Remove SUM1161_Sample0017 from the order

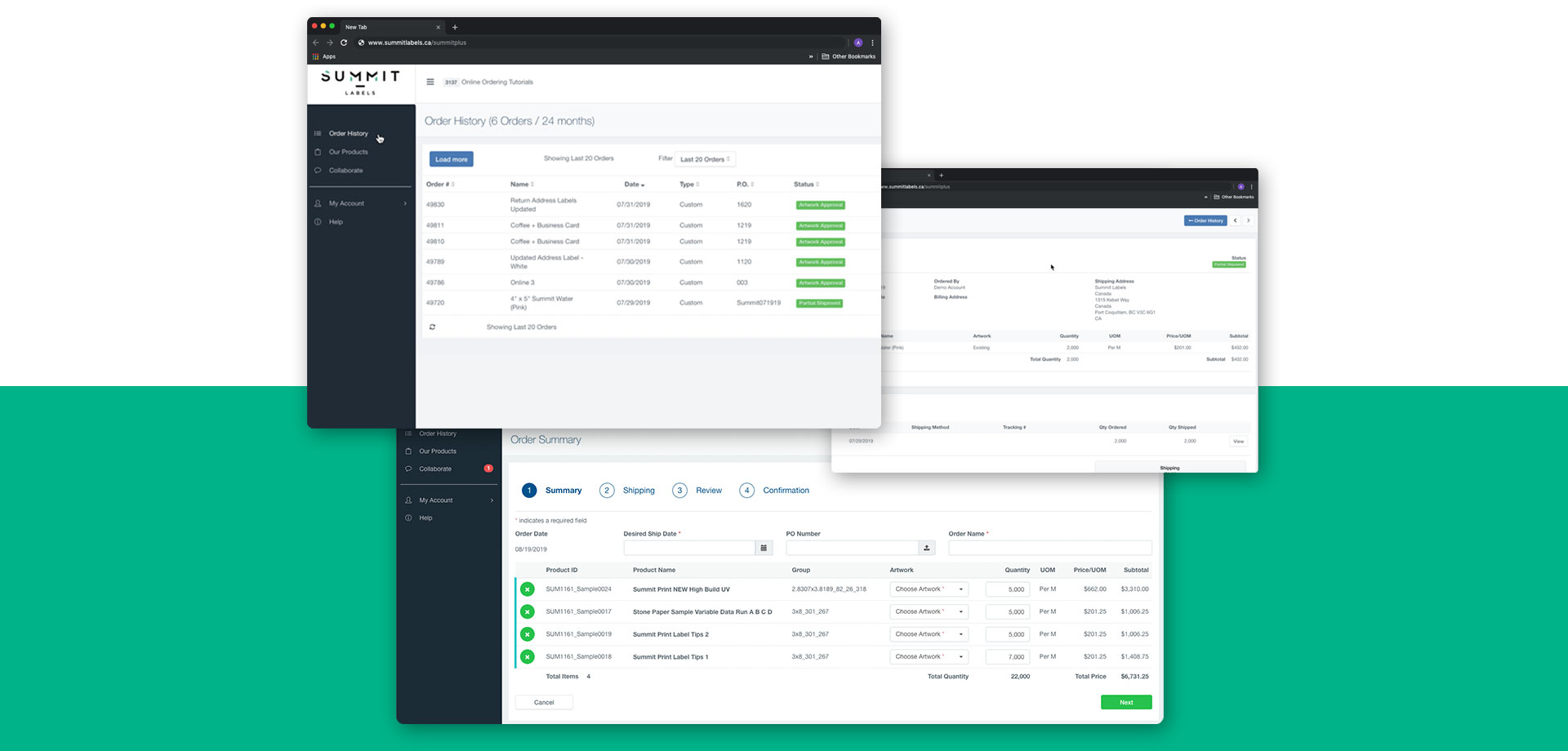(528, 611)
